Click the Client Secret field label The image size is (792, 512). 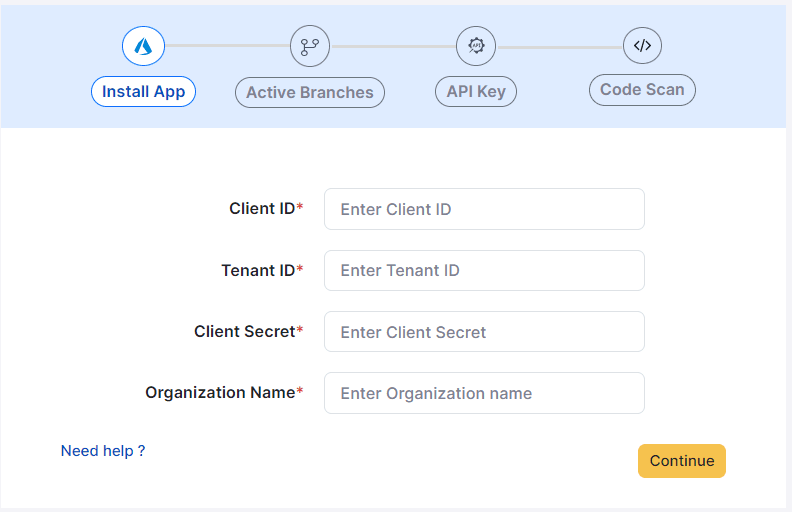[x=247, y=332]
